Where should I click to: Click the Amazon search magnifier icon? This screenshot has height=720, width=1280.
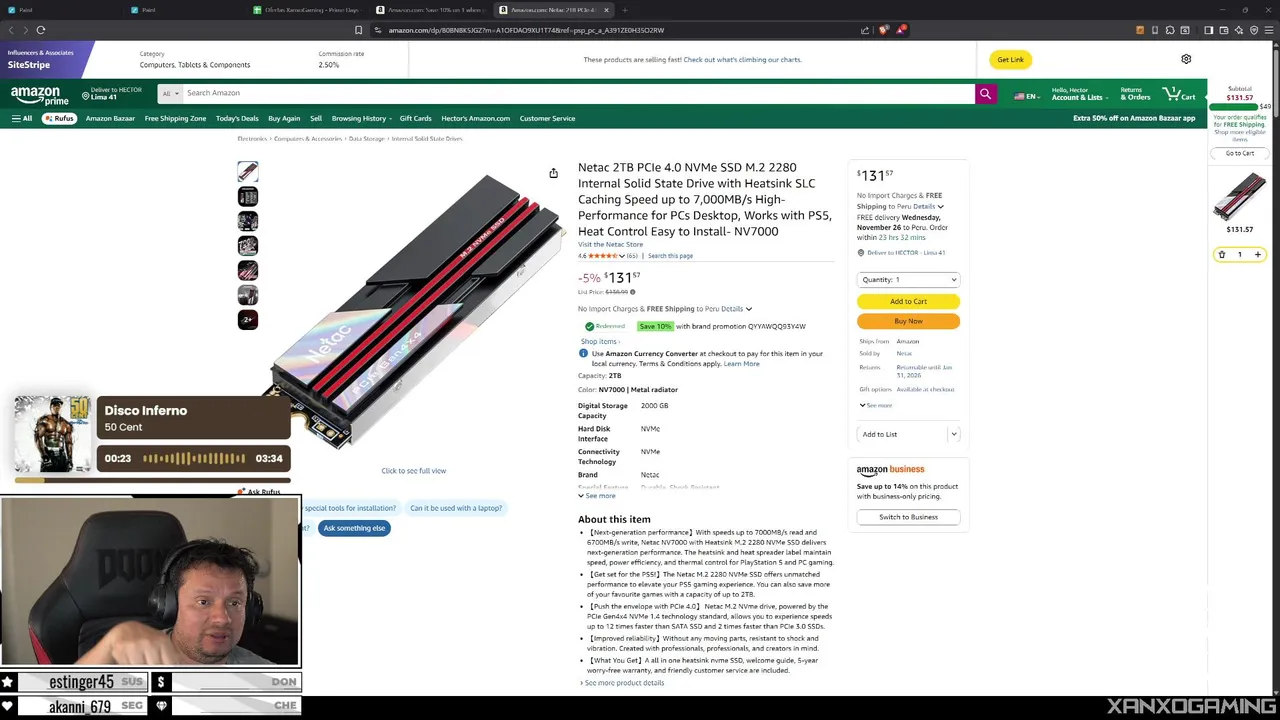[985, 93]
